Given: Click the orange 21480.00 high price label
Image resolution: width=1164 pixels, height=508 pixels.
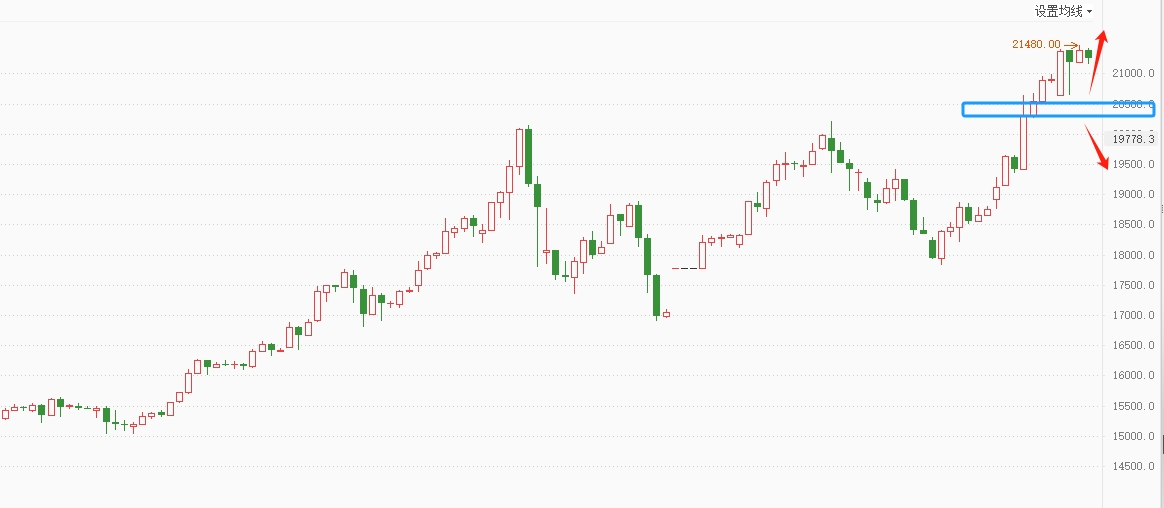Looking at the screenshot, I should click(x=1035, y=44).
